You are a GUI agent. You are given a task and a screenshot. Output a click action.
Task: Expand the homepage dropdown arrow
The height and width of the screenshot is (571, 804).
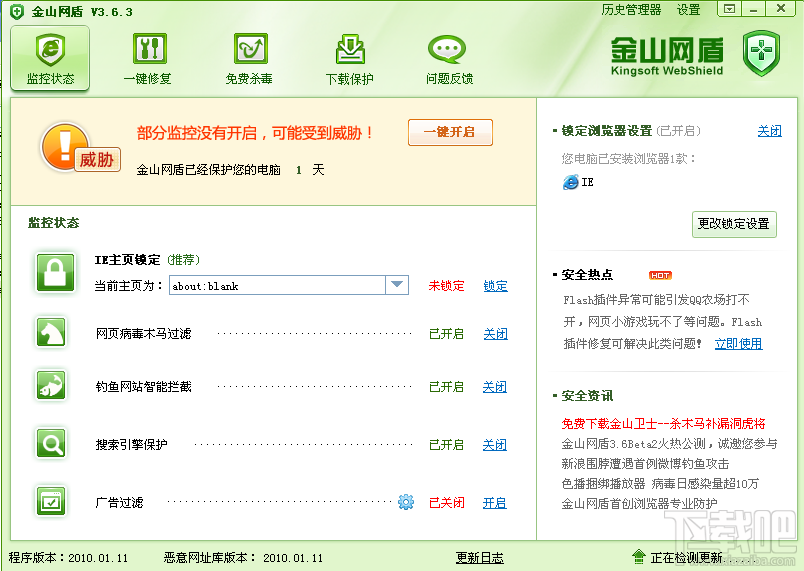[x=397, y=285]
